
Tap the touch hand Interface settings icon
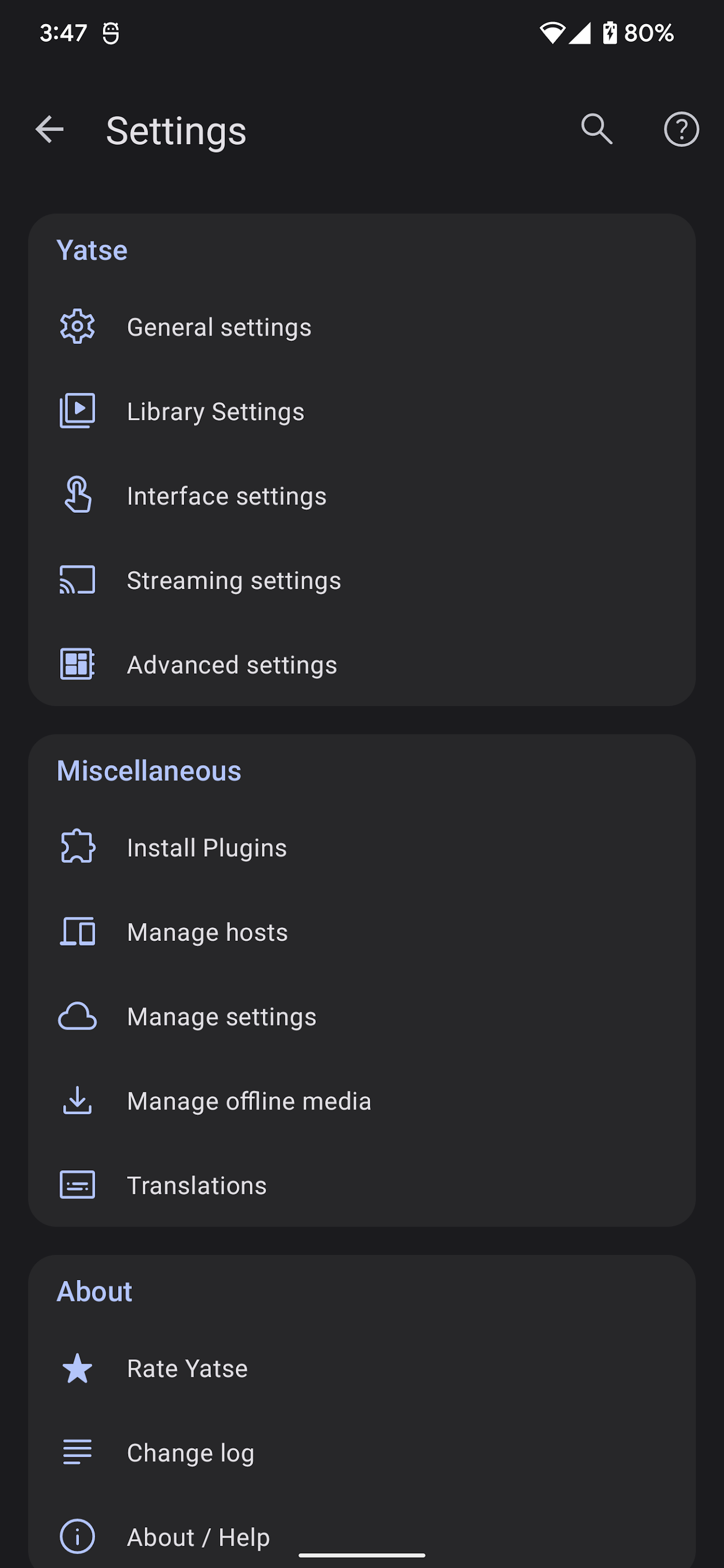(x=77, y=495)
